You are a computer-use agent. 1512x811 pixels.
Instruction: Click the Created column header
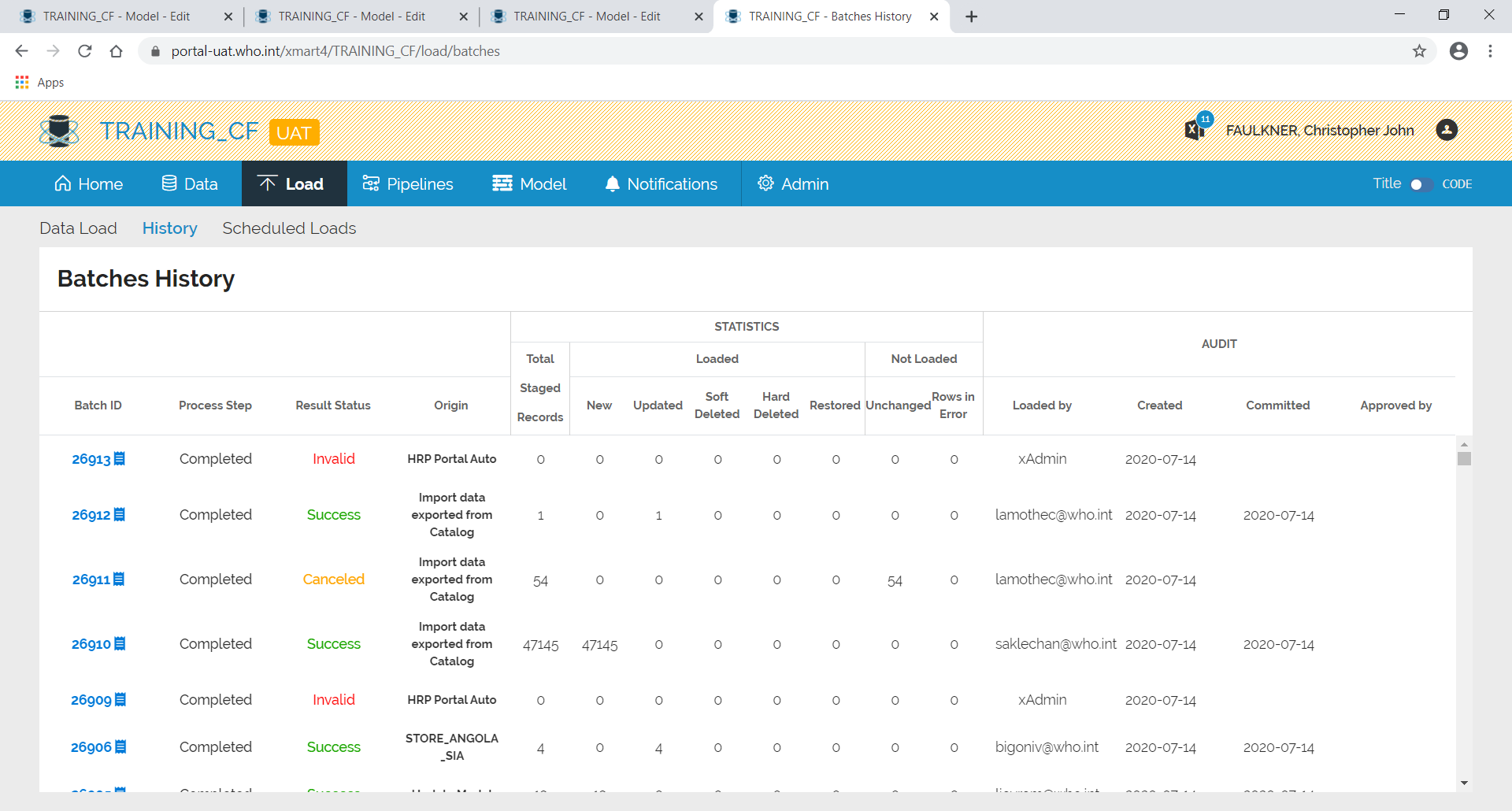[1160, 405]
